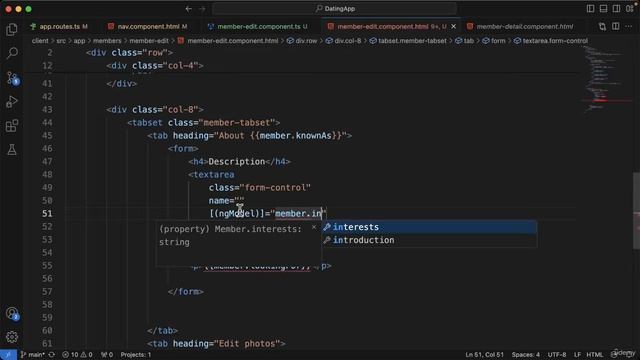The height and width of the screenshot is (360, 640).
Task: Switch to app.routes.ts tab
Action: pyautogui.click(x=59, y=27)
